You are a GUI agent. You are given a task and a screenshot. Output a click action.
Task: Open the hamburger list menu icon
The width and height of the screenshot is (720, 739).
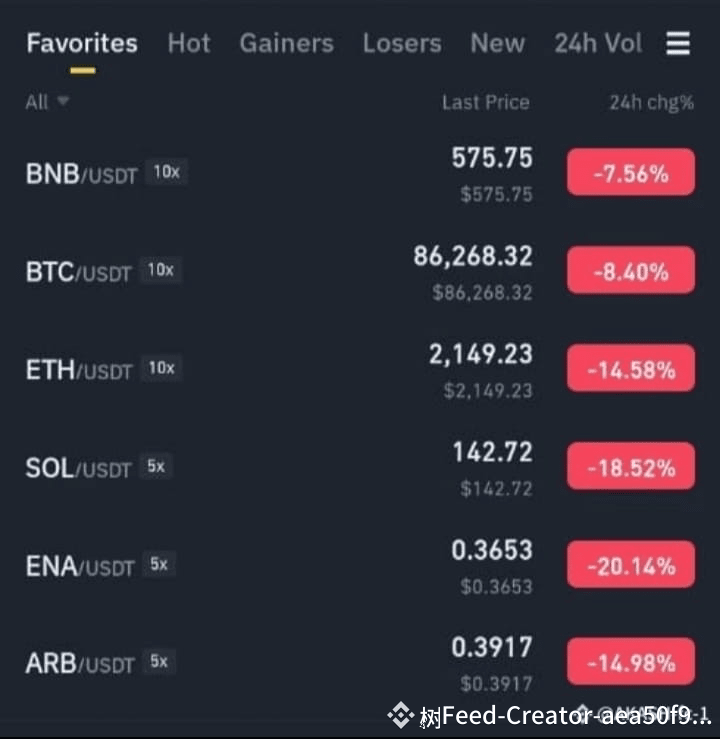tap(678, 43)
